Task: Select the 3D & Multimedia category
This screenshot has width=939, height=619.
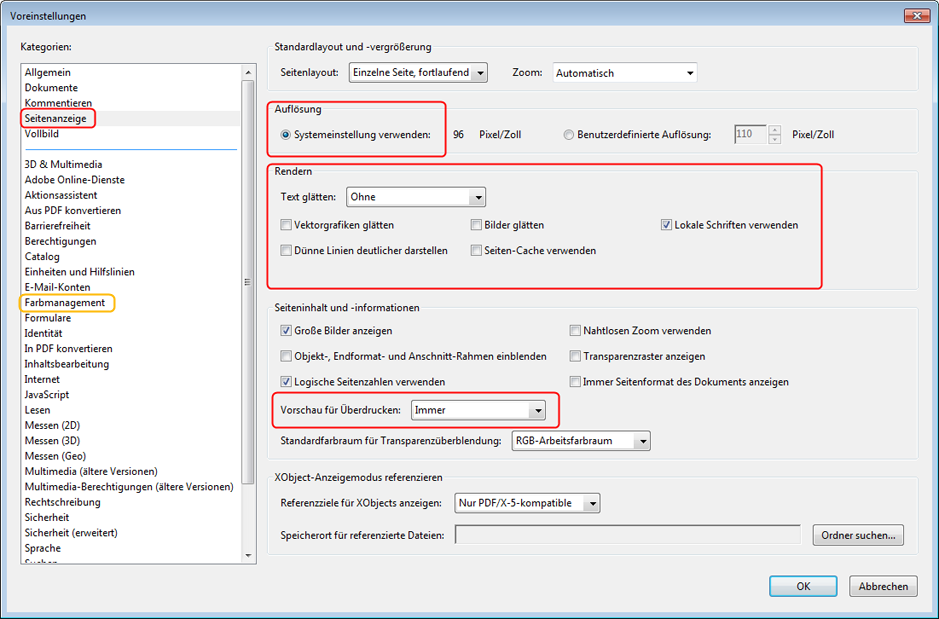Action: (x=63, y=164)
